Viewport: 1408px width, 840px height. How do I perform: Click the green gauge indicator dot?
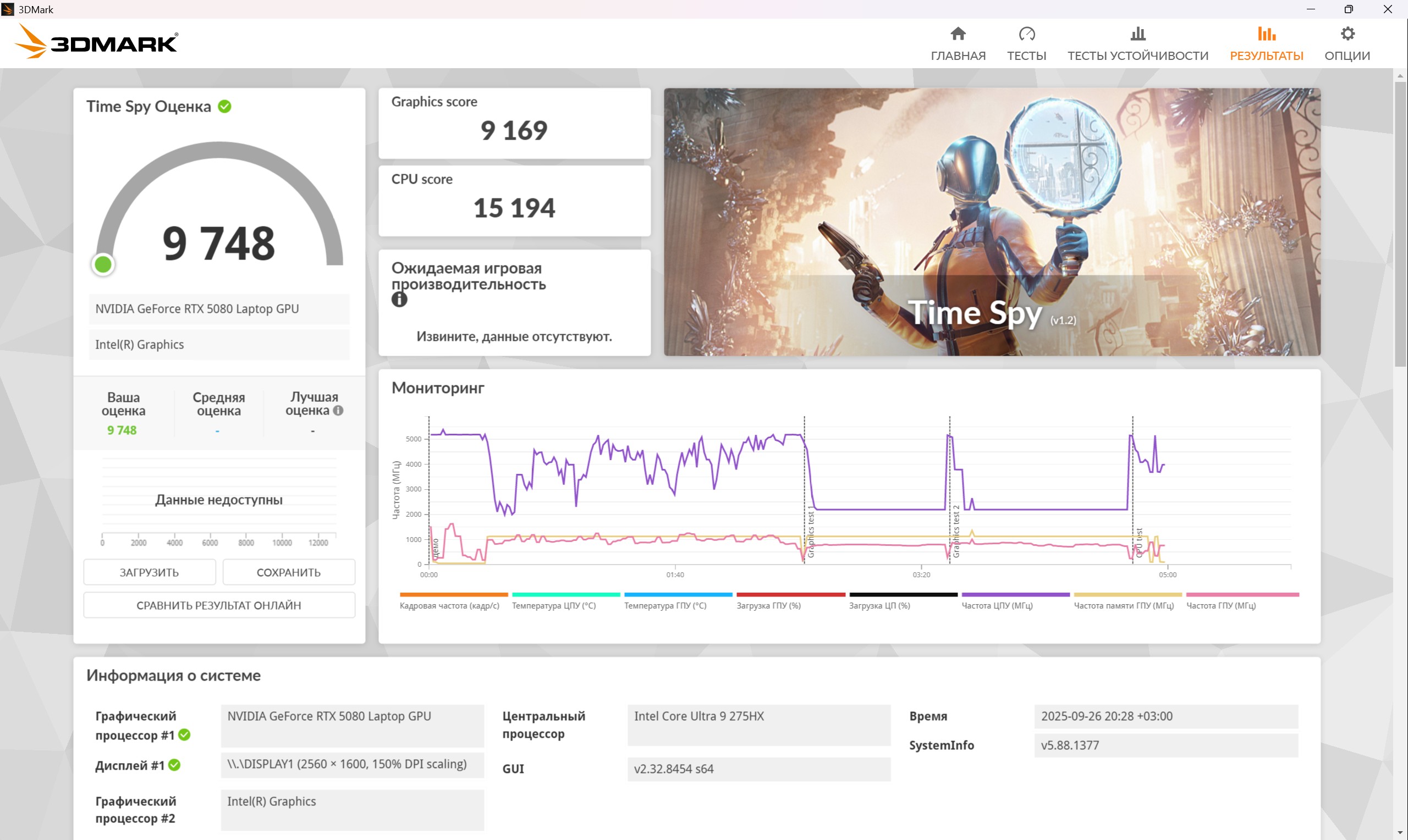(103, 264)
